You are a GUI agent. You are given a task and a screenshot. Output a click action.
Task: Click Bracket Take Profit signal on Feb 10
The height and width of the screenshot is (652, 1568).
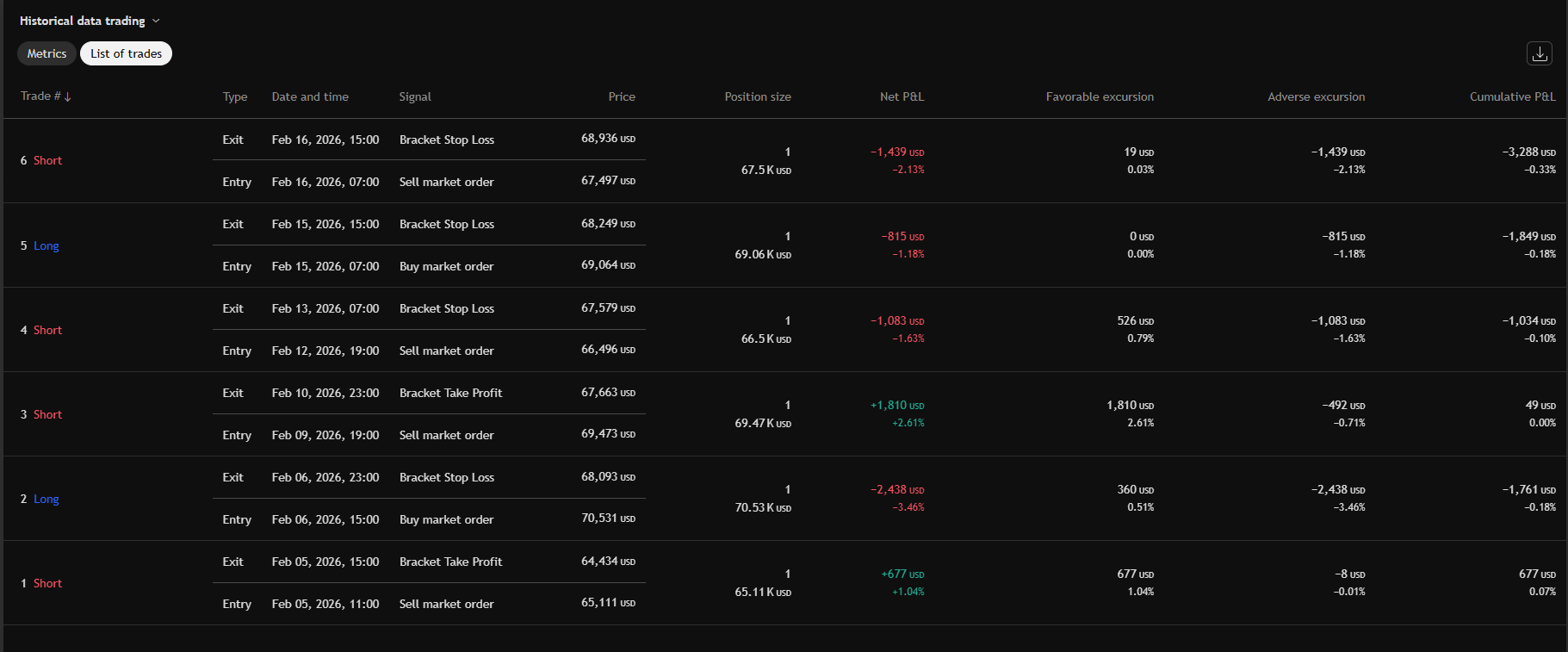click(450, 393)
